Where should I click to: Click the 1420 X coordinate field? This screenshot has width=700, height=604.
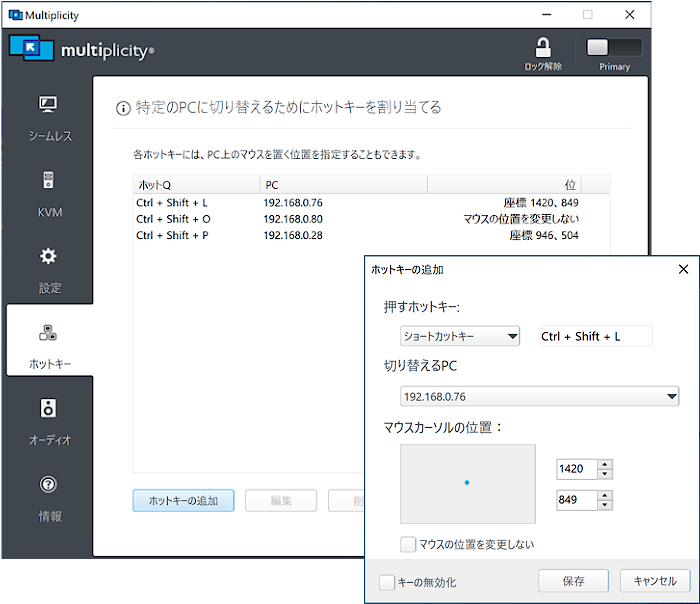pos(577,469)
